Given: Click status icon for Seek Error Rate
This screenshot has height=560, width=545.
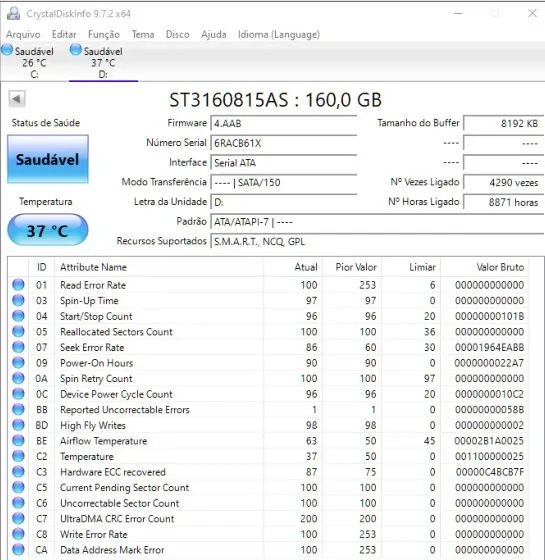Looking at the screenshot, I should click(x=18, y=347).
